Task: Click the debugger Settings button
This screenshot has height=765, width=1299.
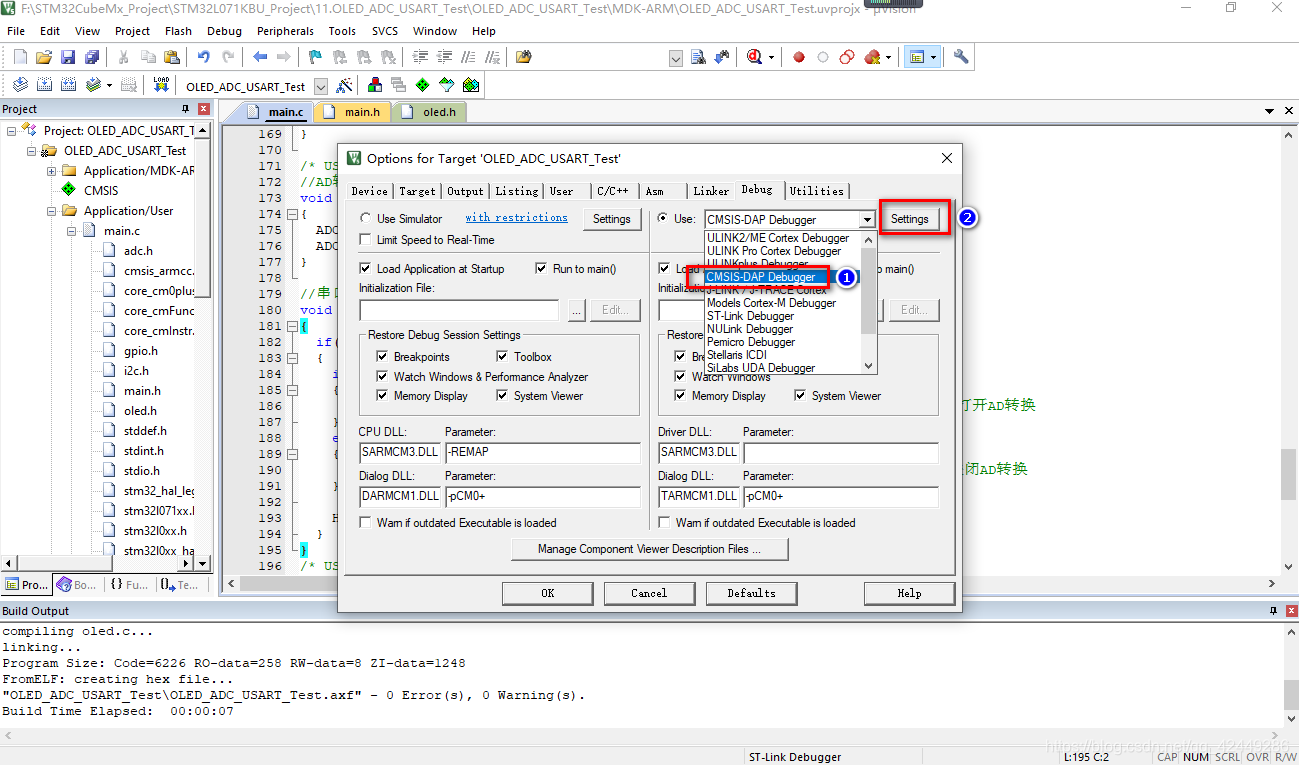Action: click(x=910, y=219)
